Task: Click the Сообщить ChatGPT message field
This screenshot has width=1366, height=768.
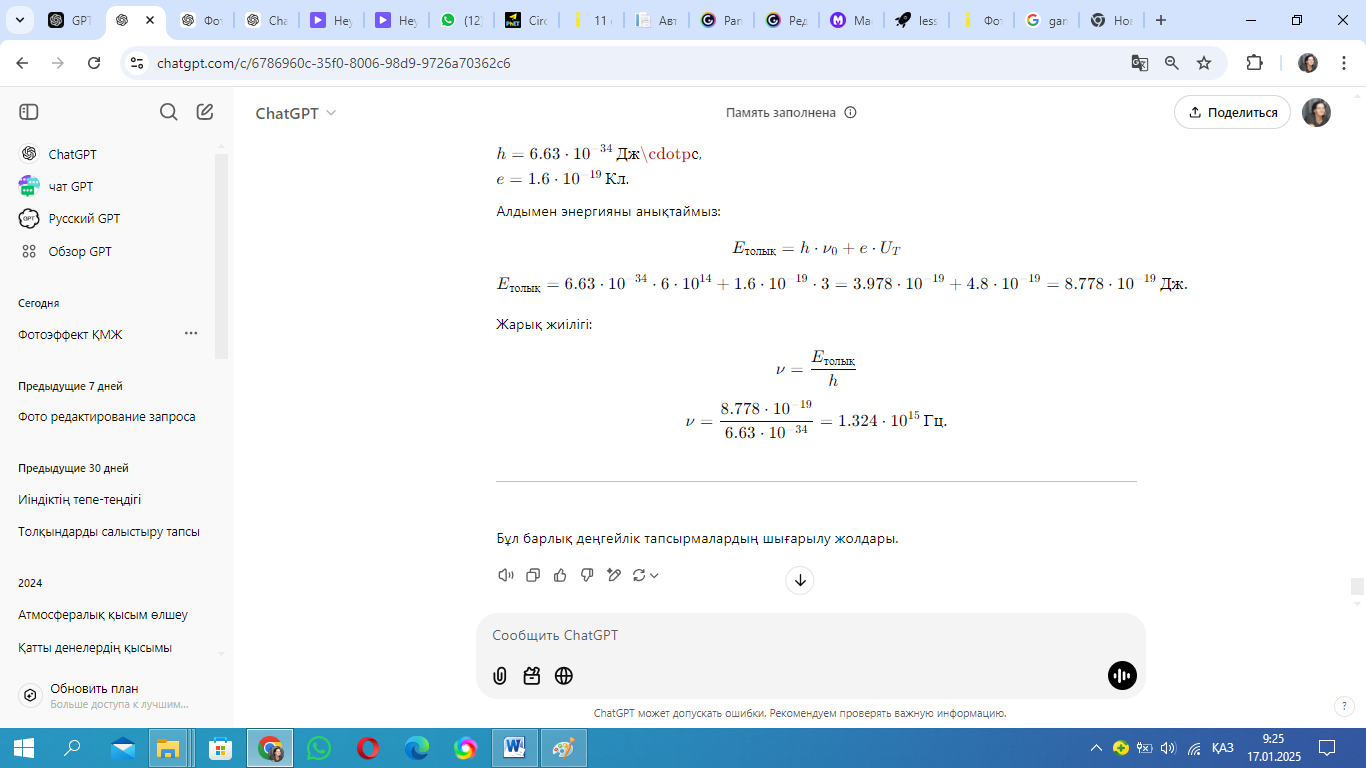Action: coord(810,636)
